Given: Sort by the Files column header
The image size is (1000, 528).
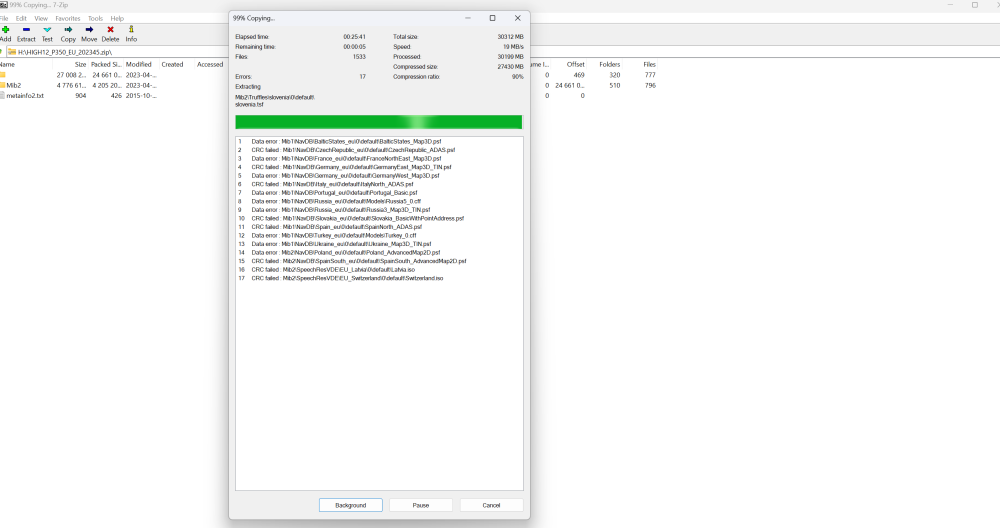Looking at the screenshot, I should pyautogui.click(x=649, y=64).
